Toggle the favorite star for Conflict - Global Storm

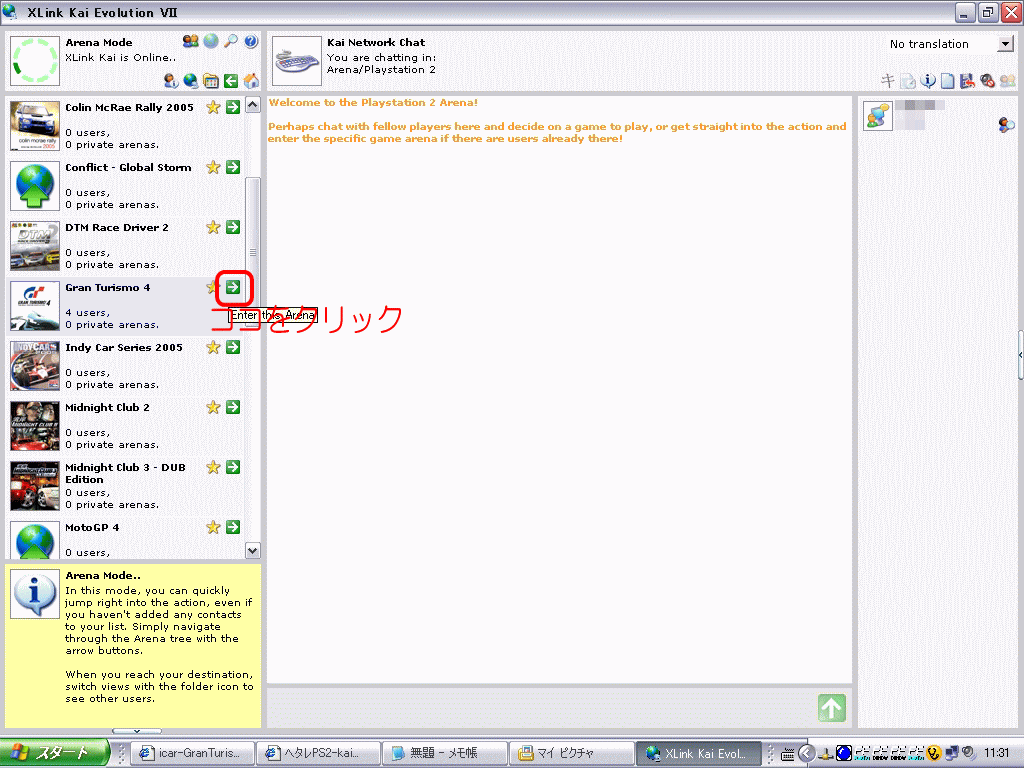213,167
